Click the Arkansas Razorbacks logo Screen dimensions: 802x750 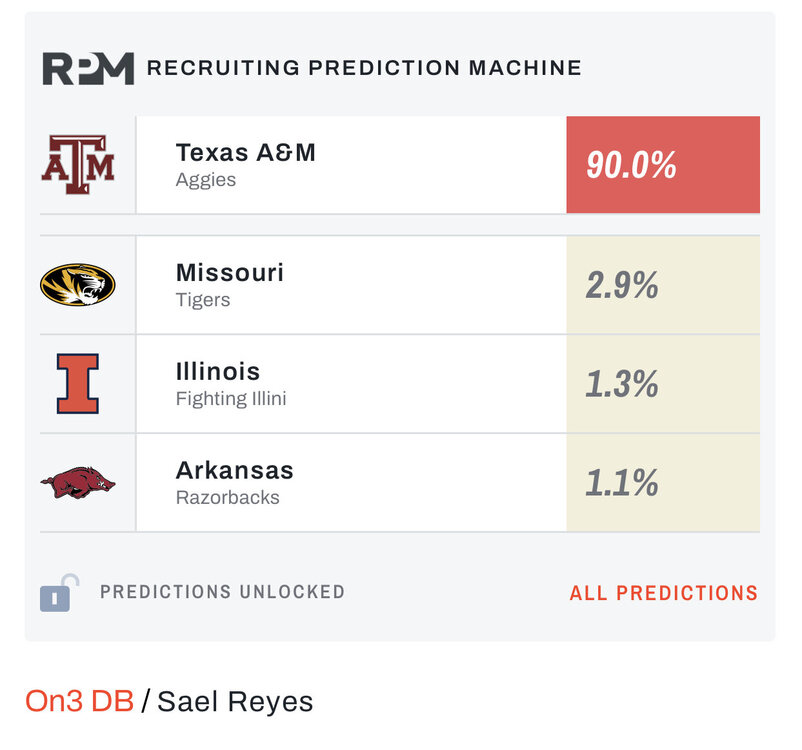(x=78, y=484)
